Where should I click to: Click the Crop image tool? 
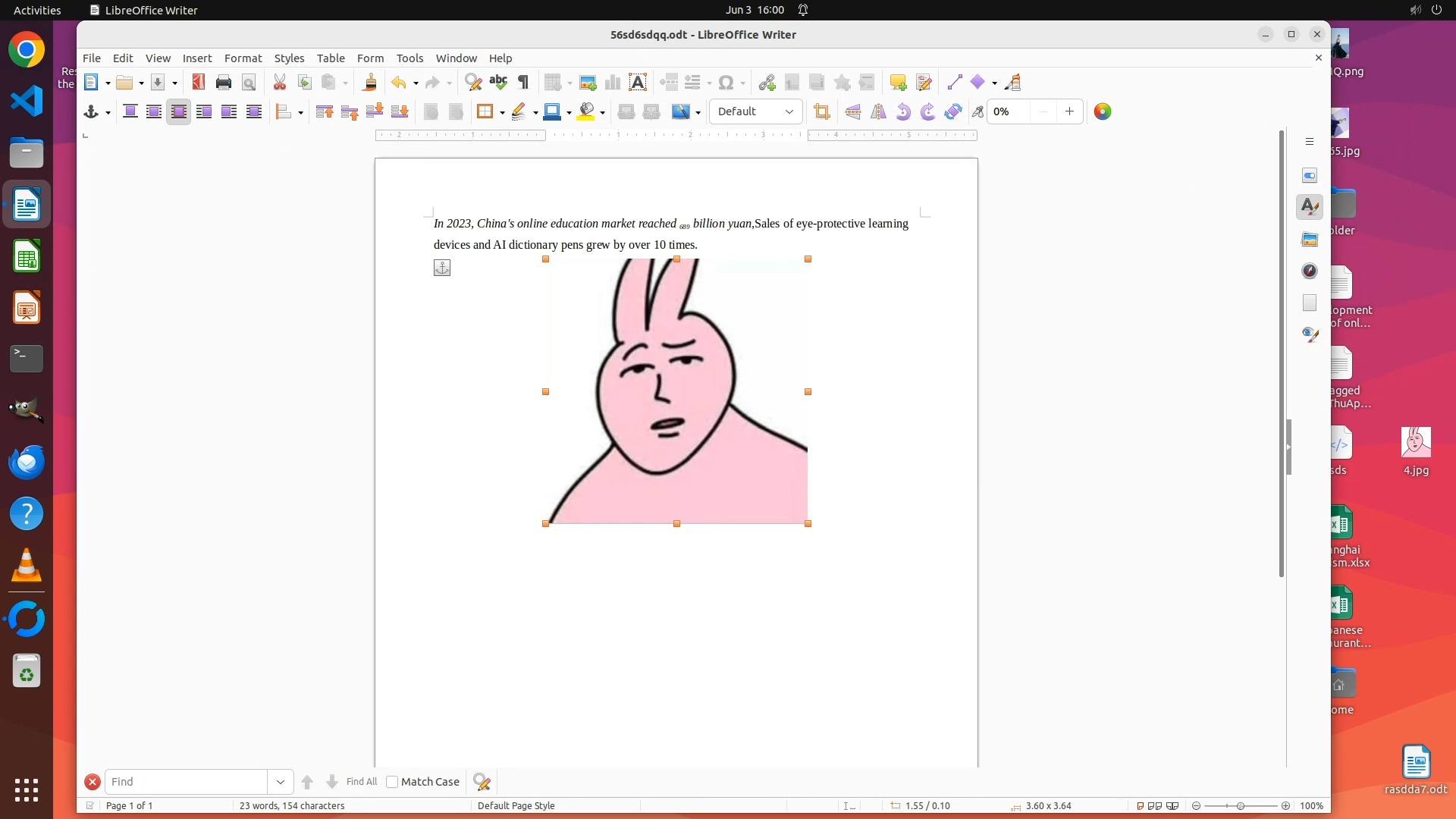[821, 112]
